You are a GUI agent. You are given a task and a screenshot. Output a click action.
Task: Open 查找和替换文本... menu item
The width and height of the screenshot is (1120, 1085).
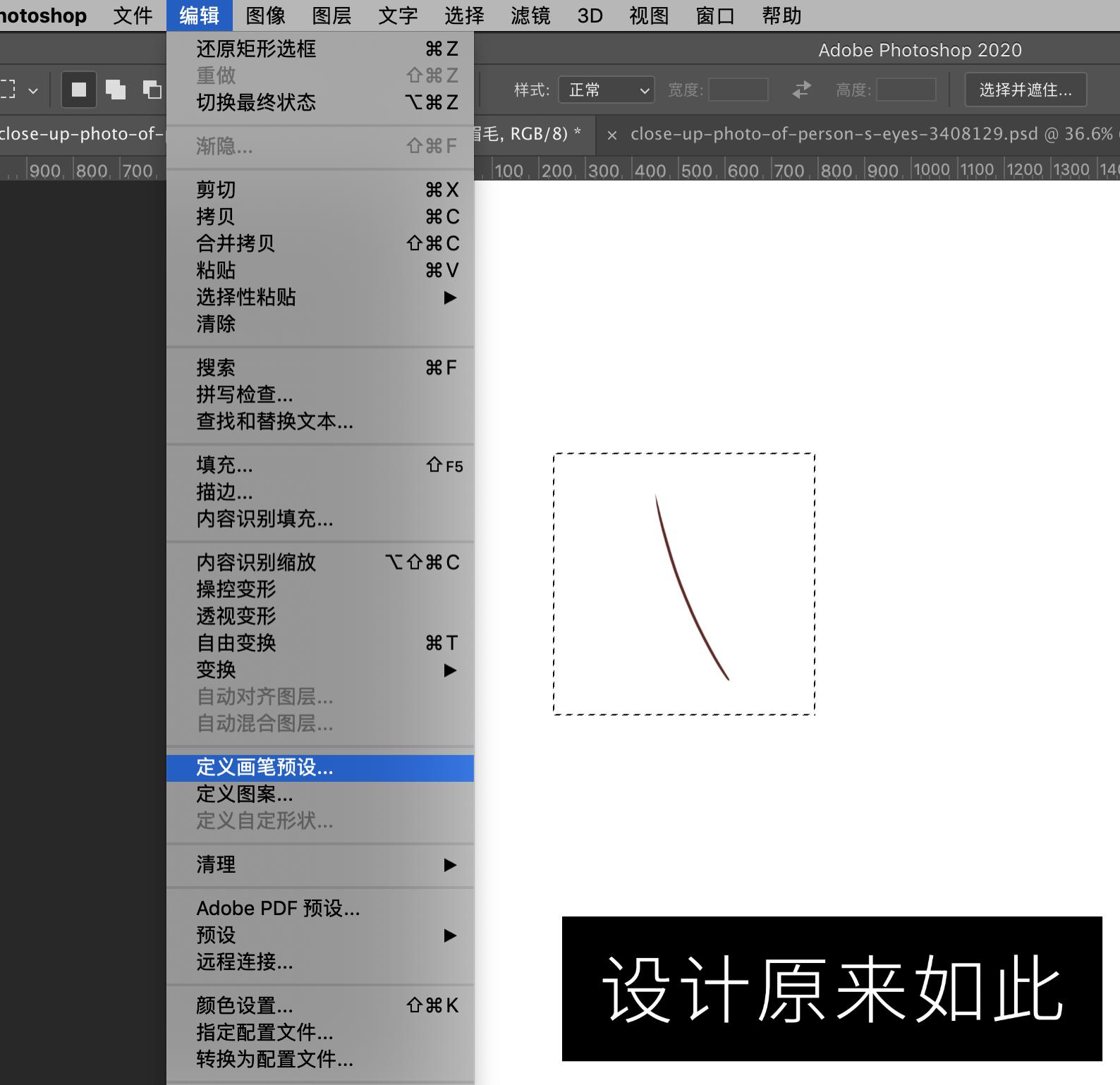pyautogui.click(x=320, y=422)
